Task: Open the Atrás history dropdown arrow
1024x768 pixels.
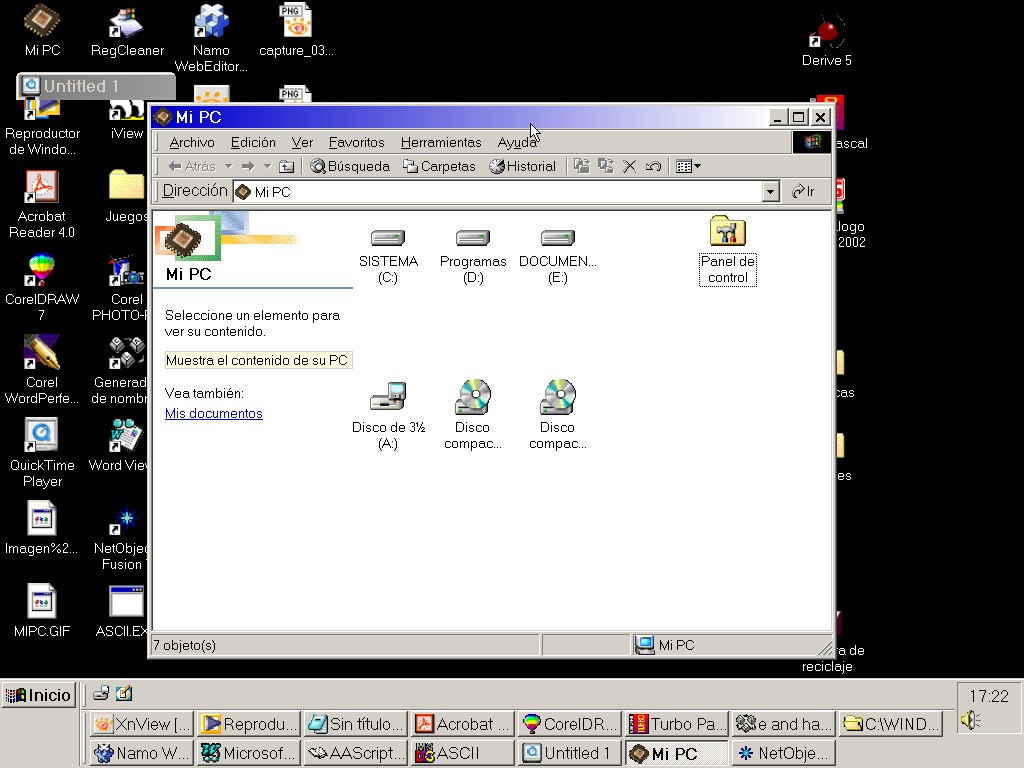Action: point(229,167)
